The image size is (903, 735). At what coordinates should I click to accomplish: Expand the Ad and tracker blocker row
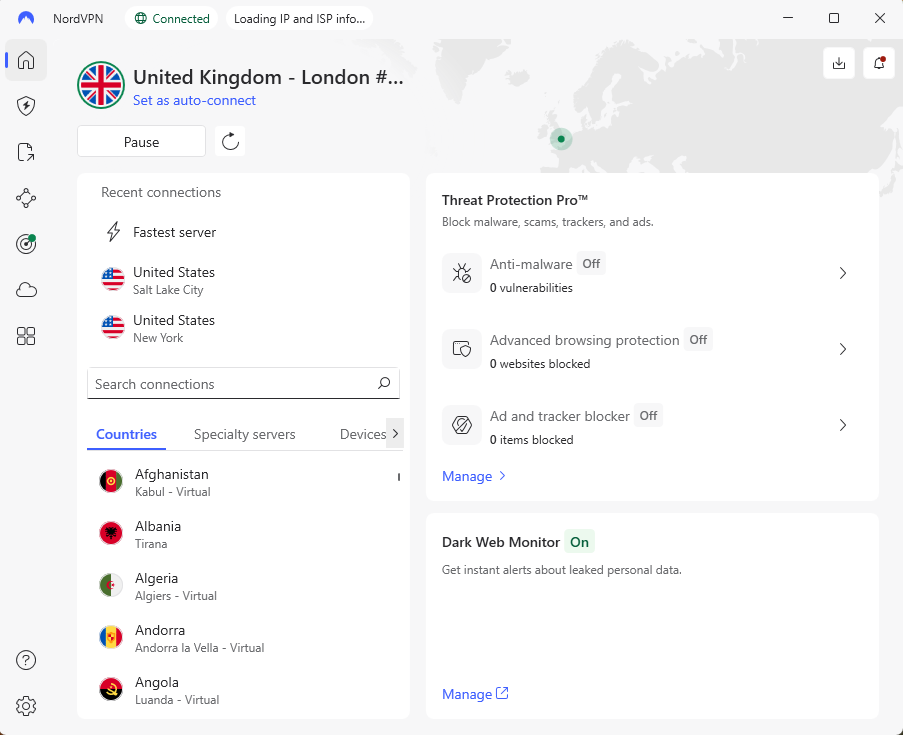pos(842,424)
